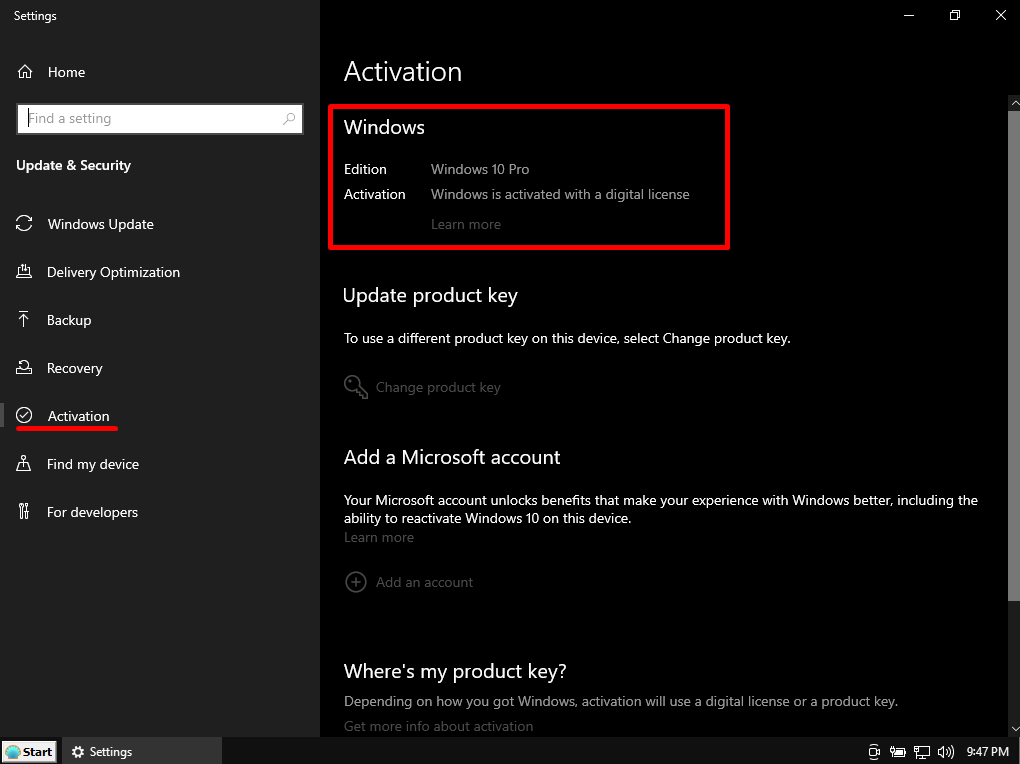Click the key icon beside Change product key
Viewport: 1020px width, 764px height.
coord(356,387)
